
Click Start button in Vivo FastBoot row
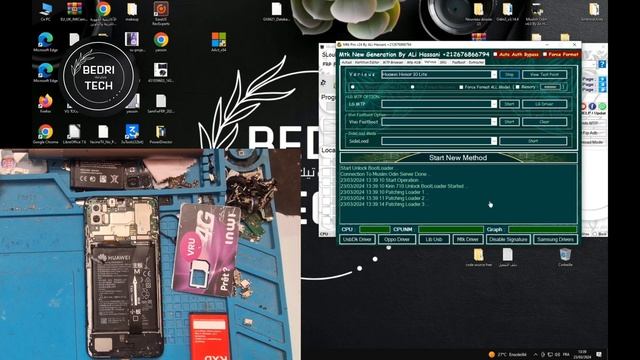(509, 122)
